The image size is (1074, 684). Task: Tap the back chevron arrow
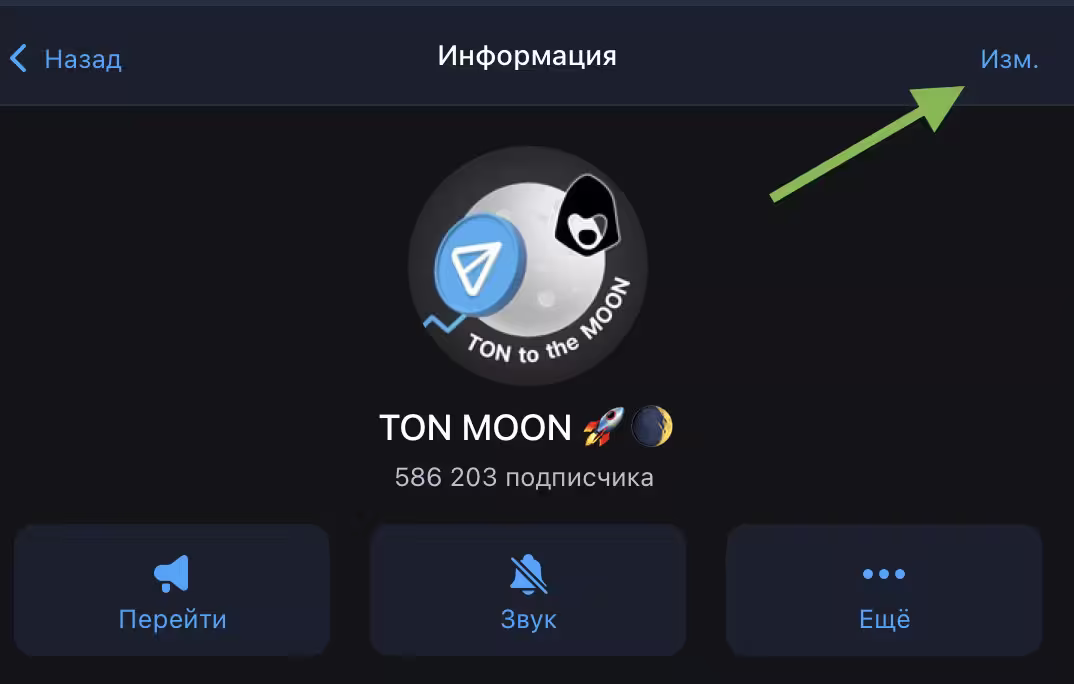18,58
